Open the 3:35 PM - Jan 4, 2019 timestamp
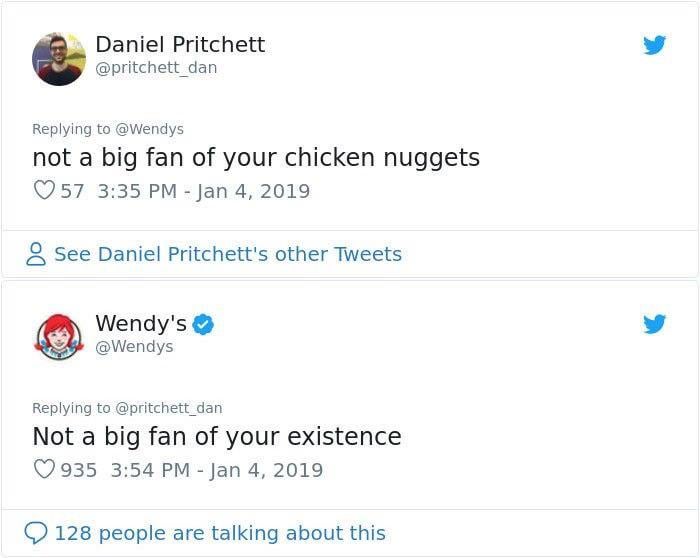Screen dimensions: 700x558 [204, 191]
